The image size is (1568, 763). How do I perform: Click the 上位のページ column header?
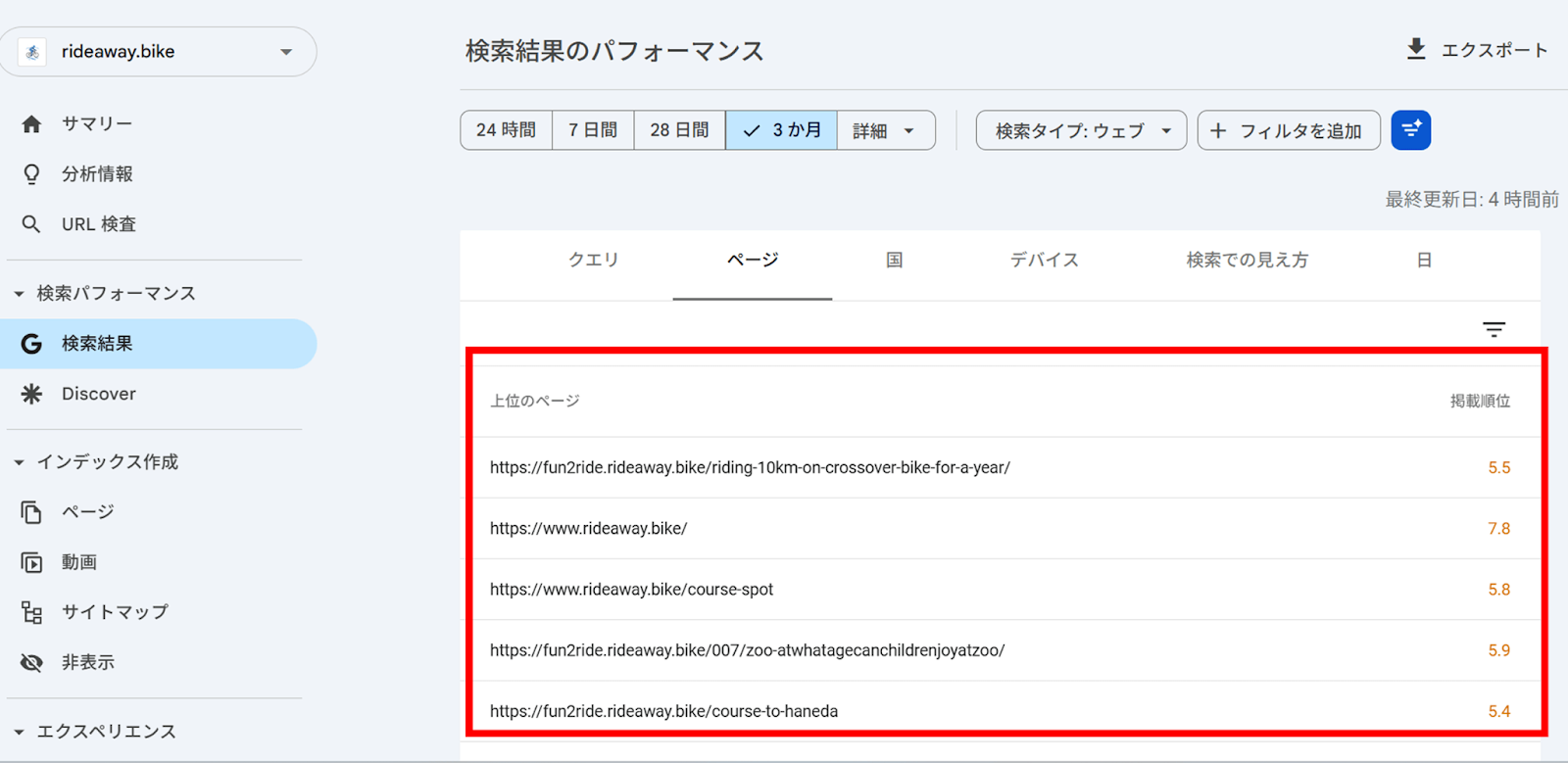coord(535,402)
